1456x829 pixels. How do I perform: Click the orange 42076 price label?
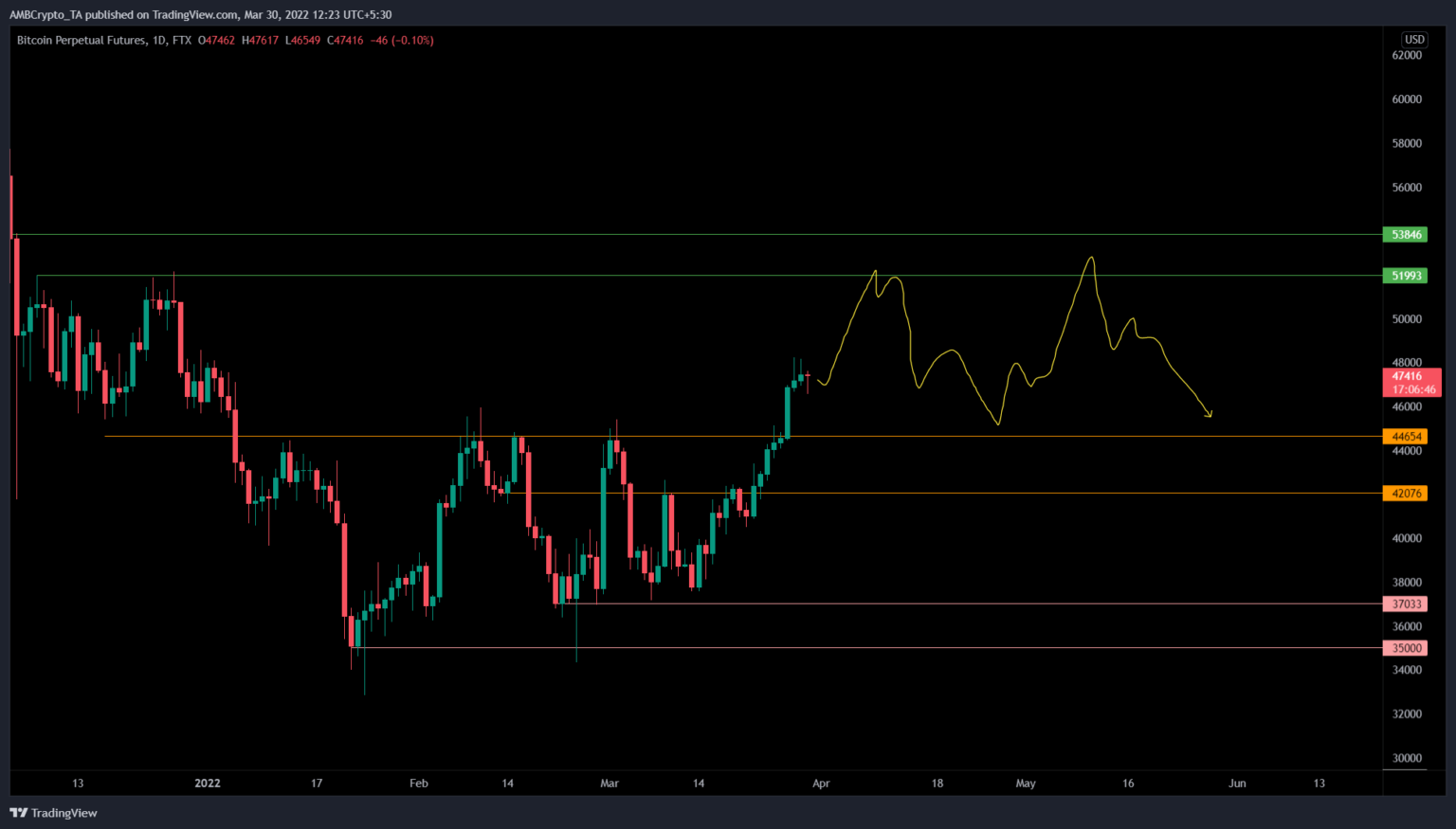[1408, 494]
